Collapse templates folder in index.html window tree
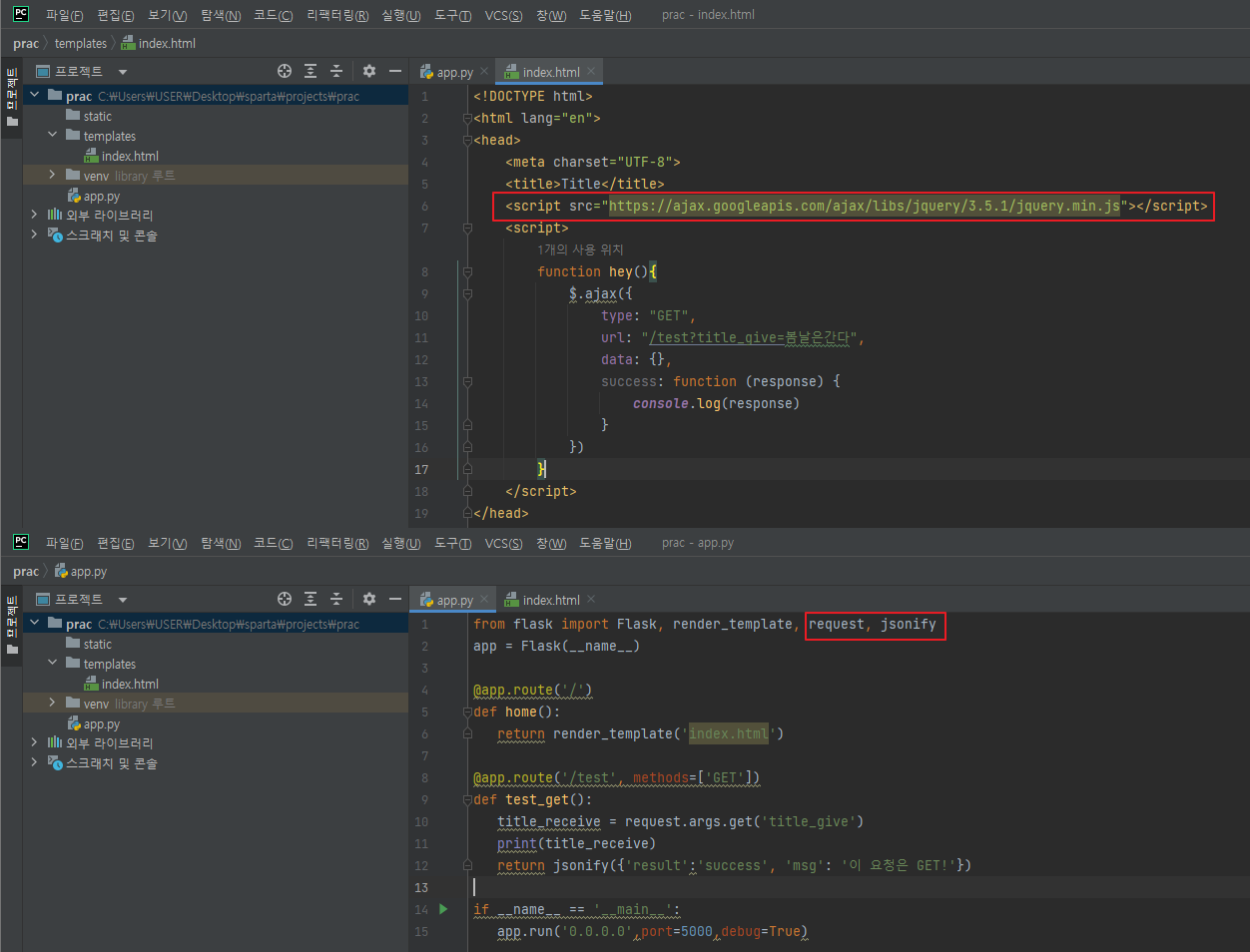 [53, 135]
